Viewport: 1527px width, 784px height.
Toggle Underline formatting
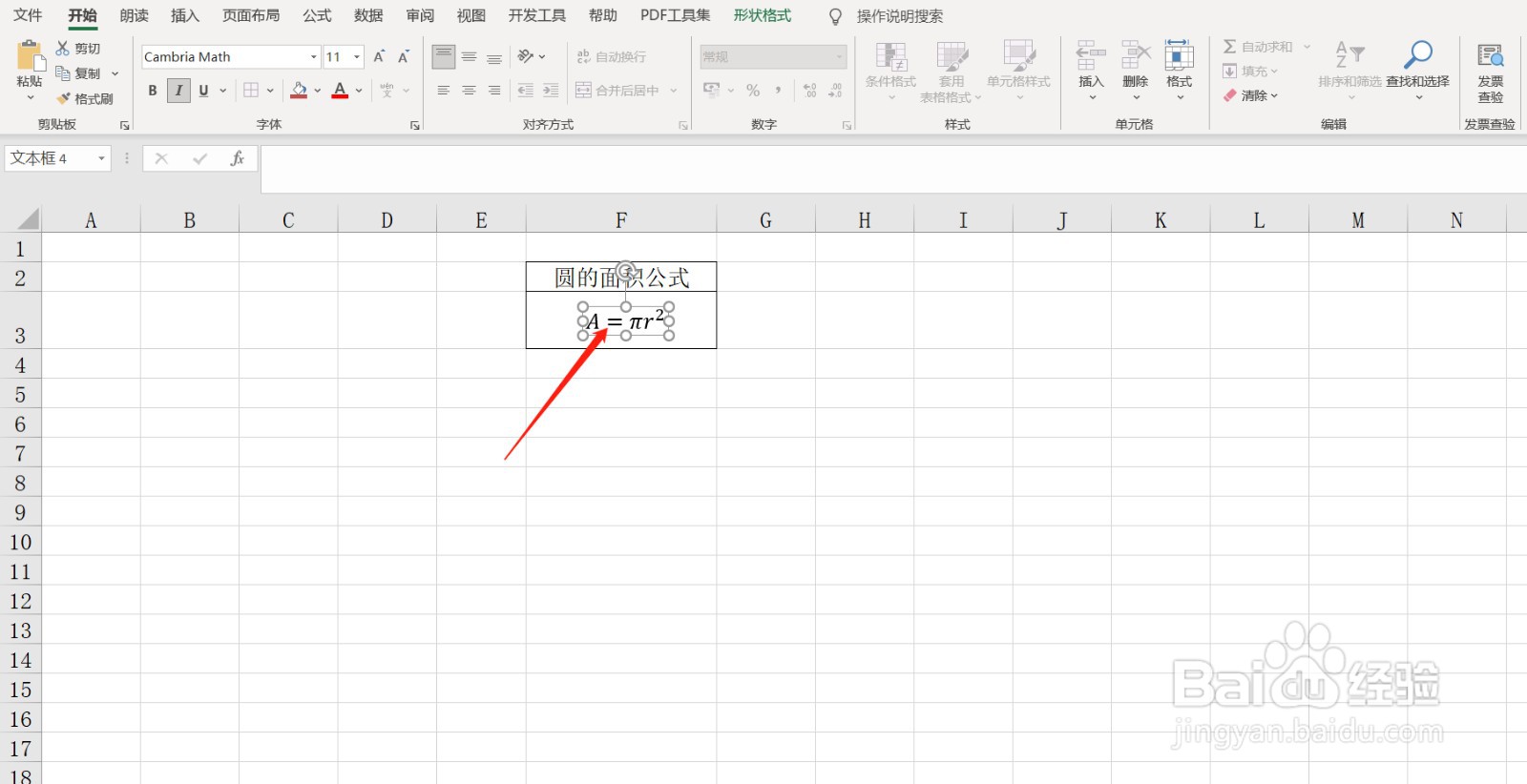[x=203, y=91]
